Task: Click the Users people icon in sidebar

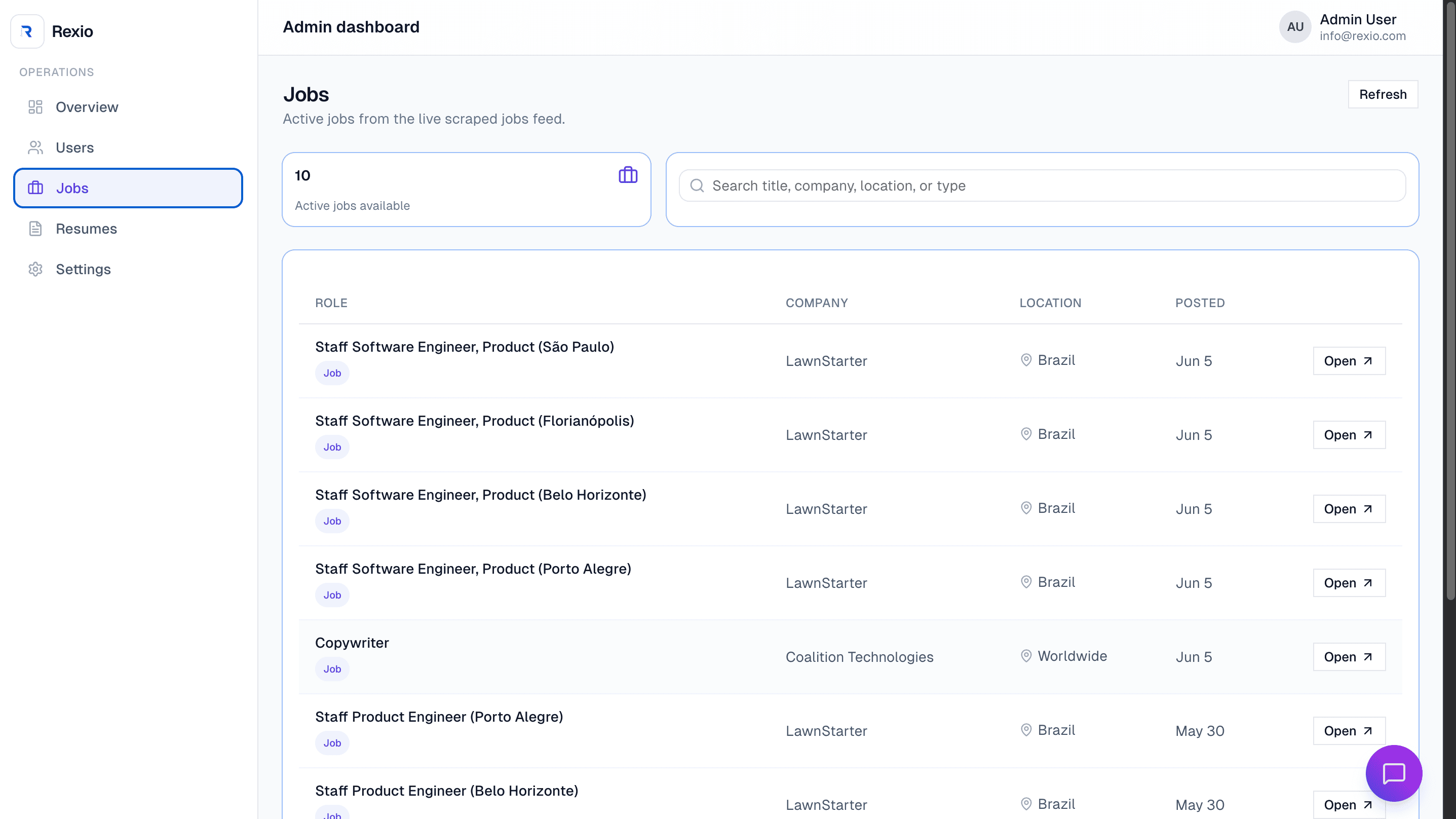Action: coord(35,147)
